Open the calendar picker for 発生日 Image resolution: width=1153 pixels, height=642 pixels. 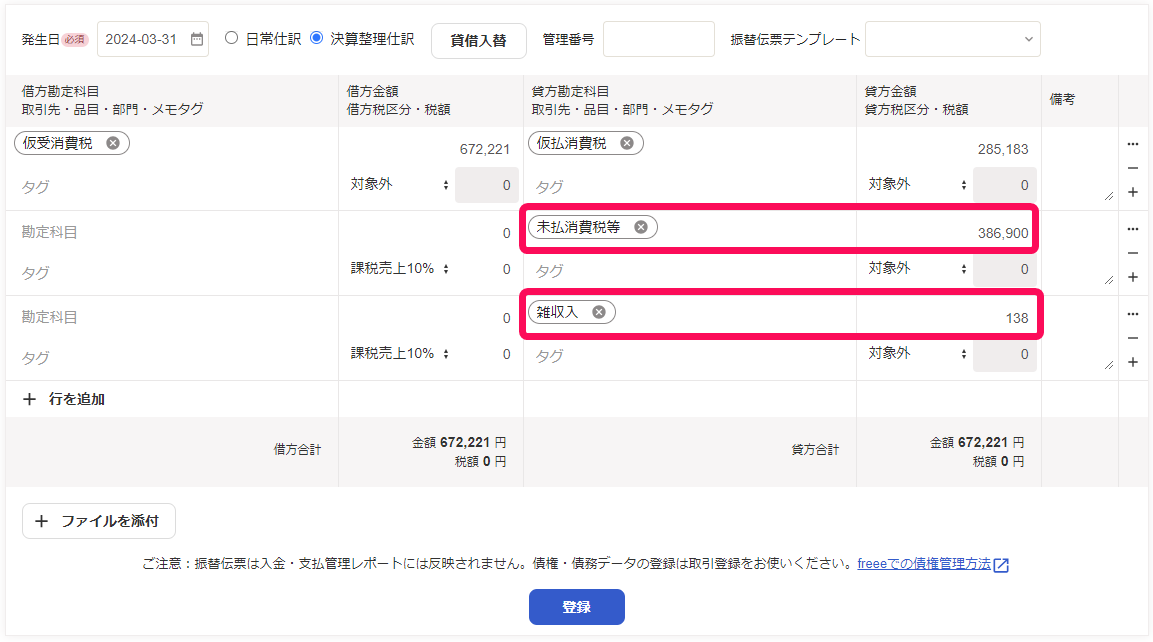[x=196, y=40]
